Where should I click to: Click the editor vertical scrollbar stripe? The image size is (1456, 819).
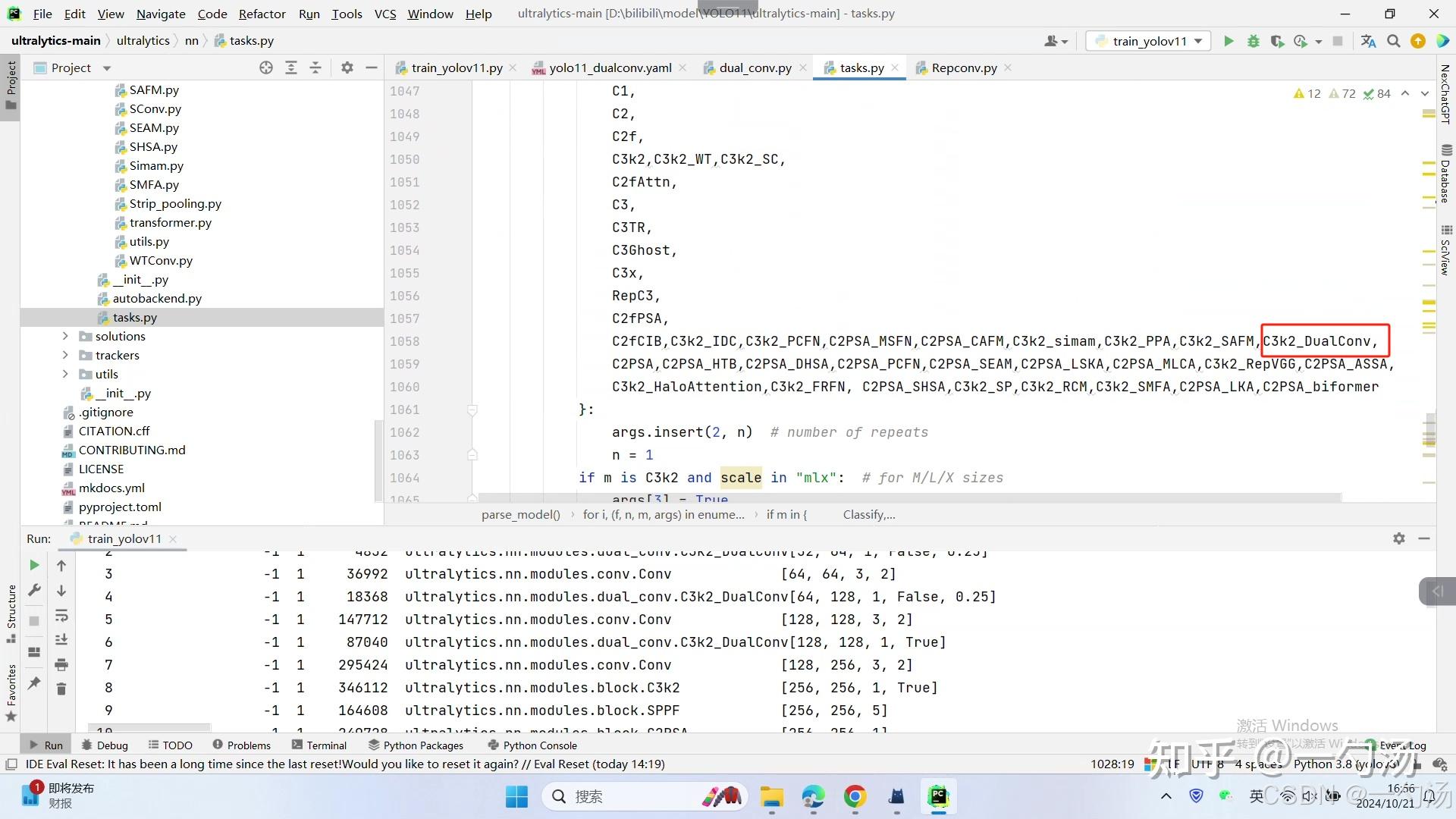[1429, 303]
